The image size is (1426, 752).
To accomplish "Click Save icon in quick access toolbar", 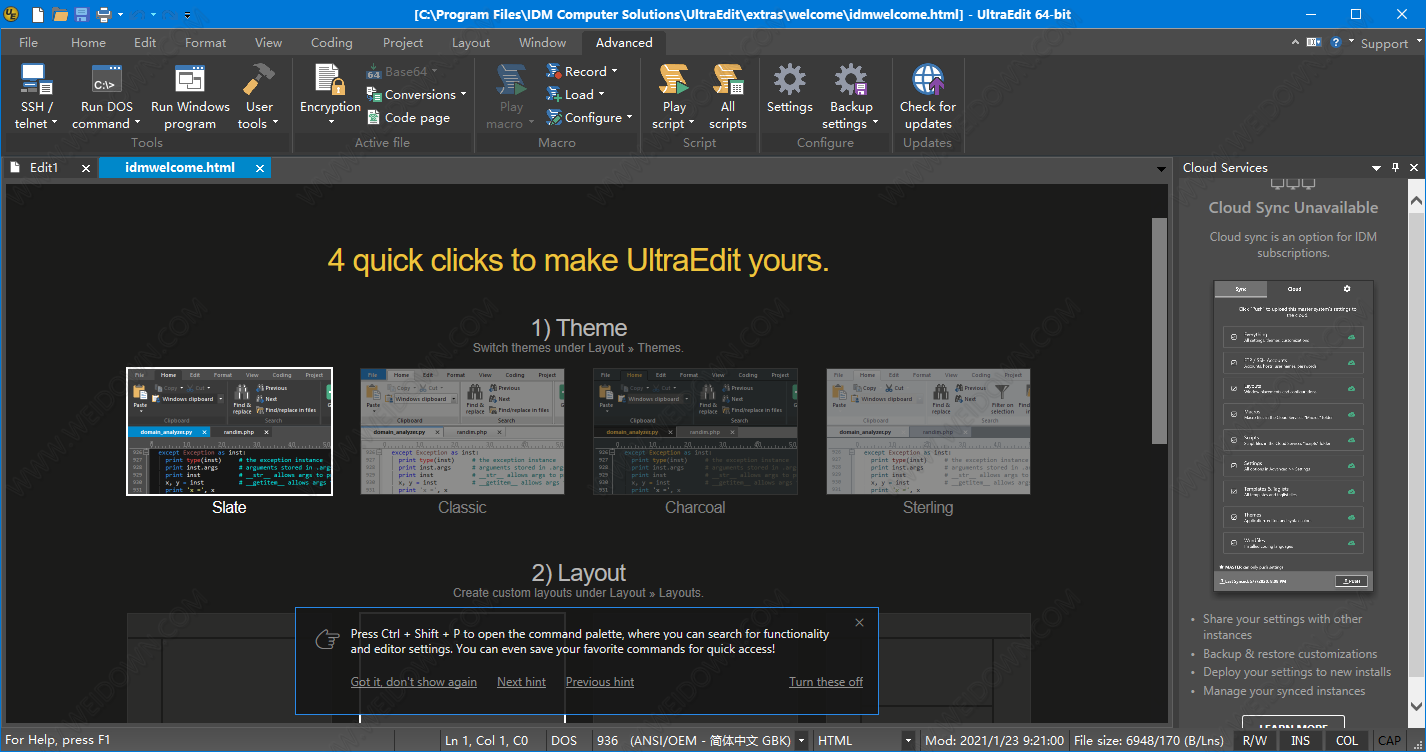I will [x=81, y=15].
